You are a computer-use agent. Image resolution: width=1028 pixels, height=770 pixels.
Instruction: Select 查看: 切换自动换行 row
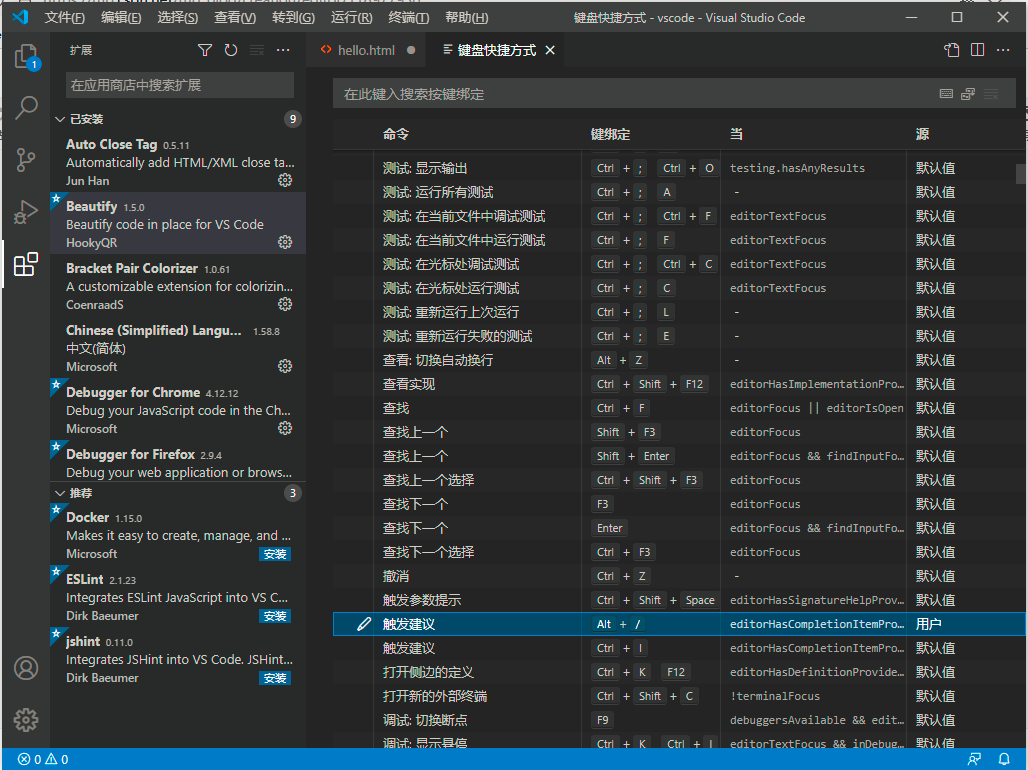[679, 359]
